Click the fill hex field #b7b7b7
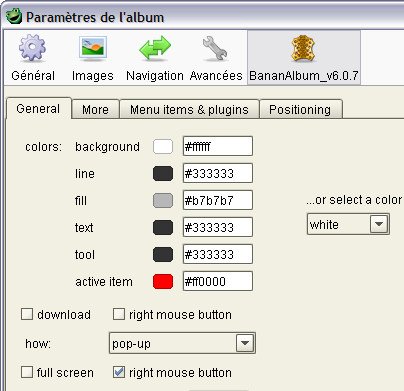 (x=218, y=200)
